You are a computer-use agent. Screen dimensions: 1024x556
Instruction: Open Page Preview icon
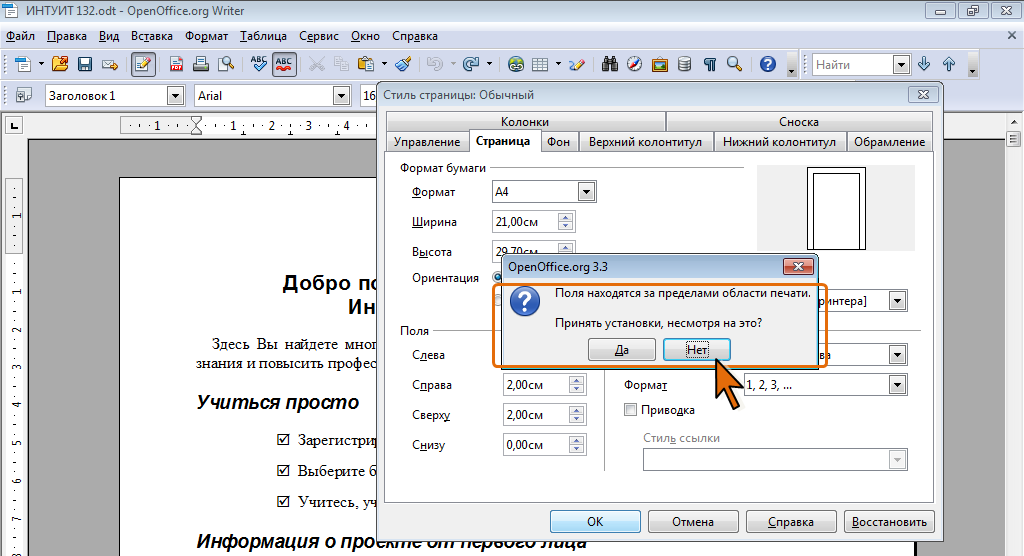tap(226, 64)
